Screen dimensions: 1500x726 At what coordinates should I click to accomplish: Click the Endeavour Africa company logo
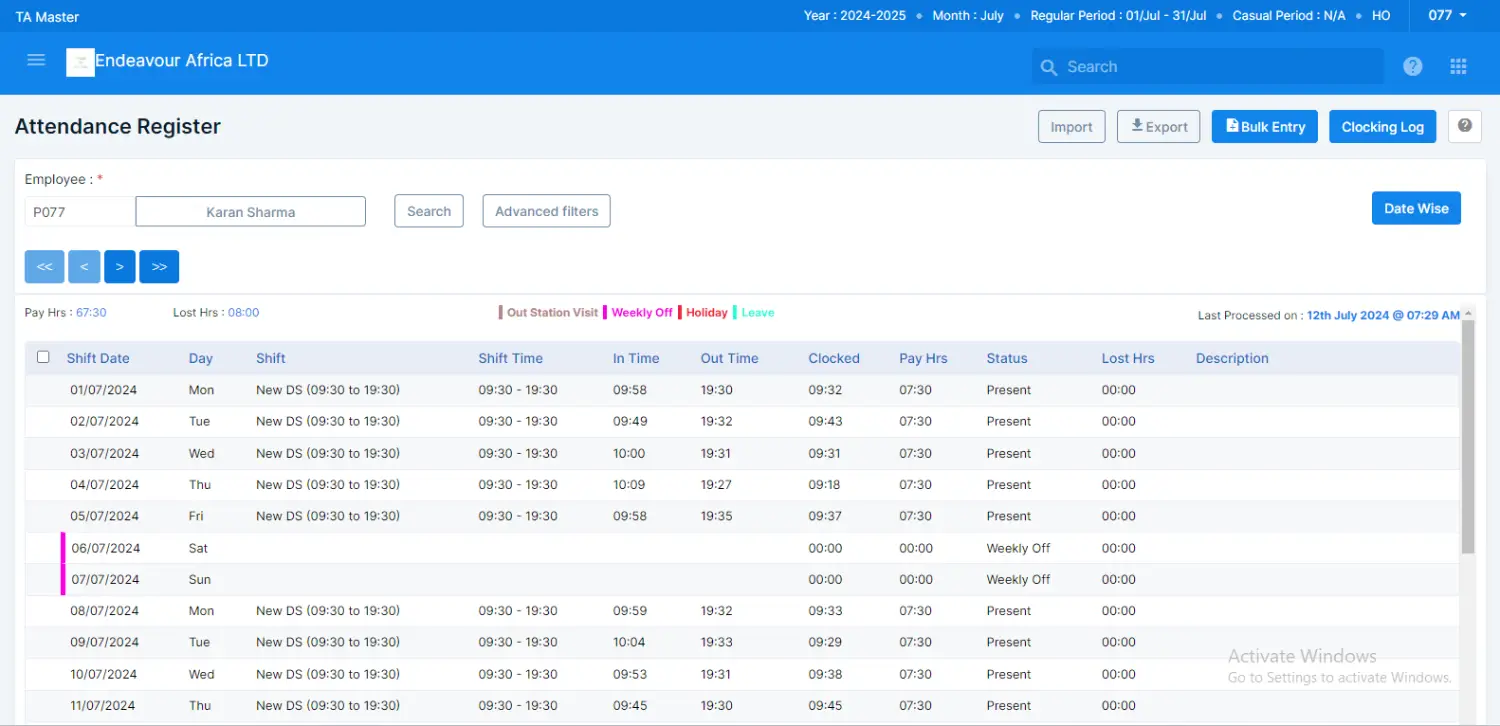pos(80,62)
